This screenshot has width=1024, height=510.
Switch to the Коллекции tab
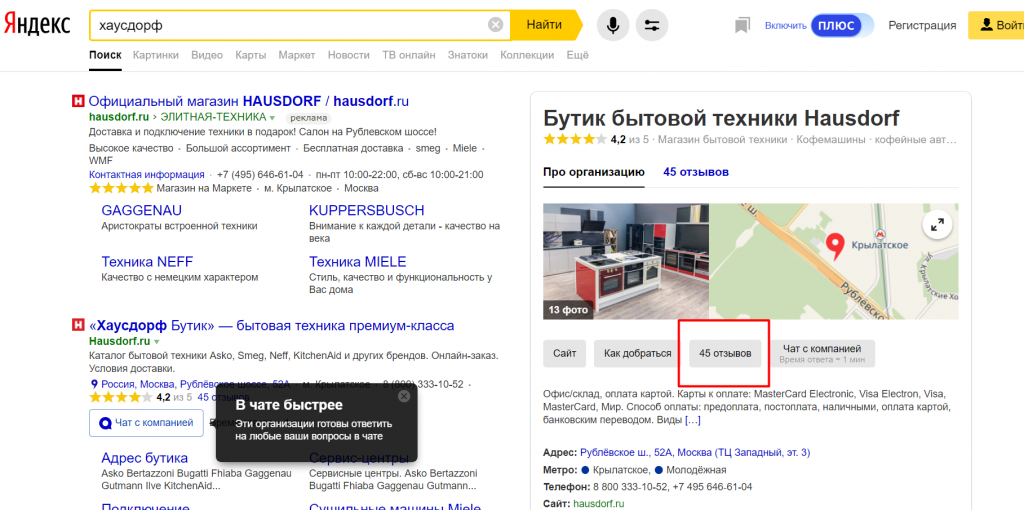527,55
